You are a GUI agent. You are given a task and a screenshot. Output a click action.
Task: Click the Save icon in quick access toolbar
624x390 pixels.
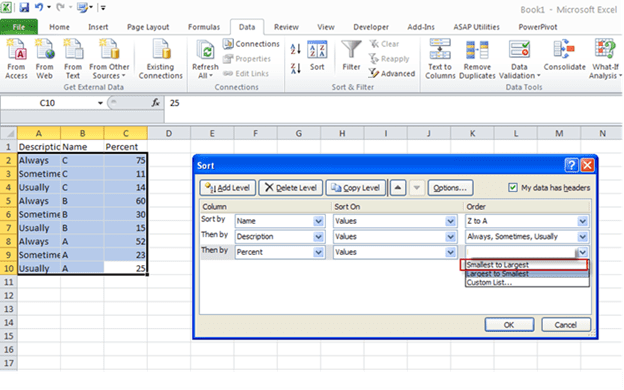[24, 7]
